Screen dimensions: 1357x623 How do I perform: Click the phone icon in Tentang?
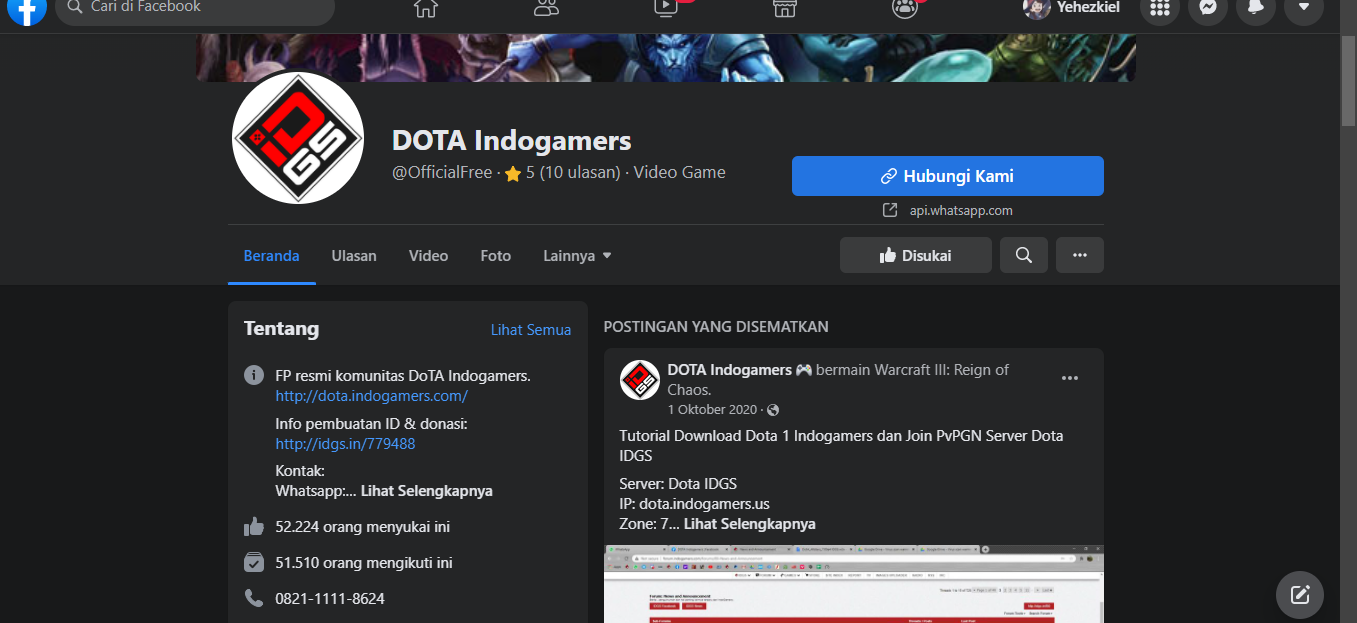click(254, 598)
